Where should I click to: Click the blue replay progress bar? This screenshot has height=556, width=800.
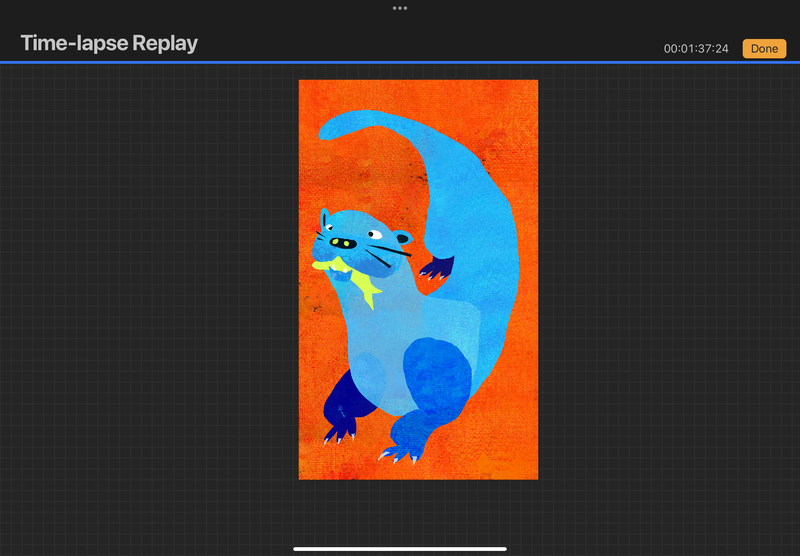click(400, 62)
